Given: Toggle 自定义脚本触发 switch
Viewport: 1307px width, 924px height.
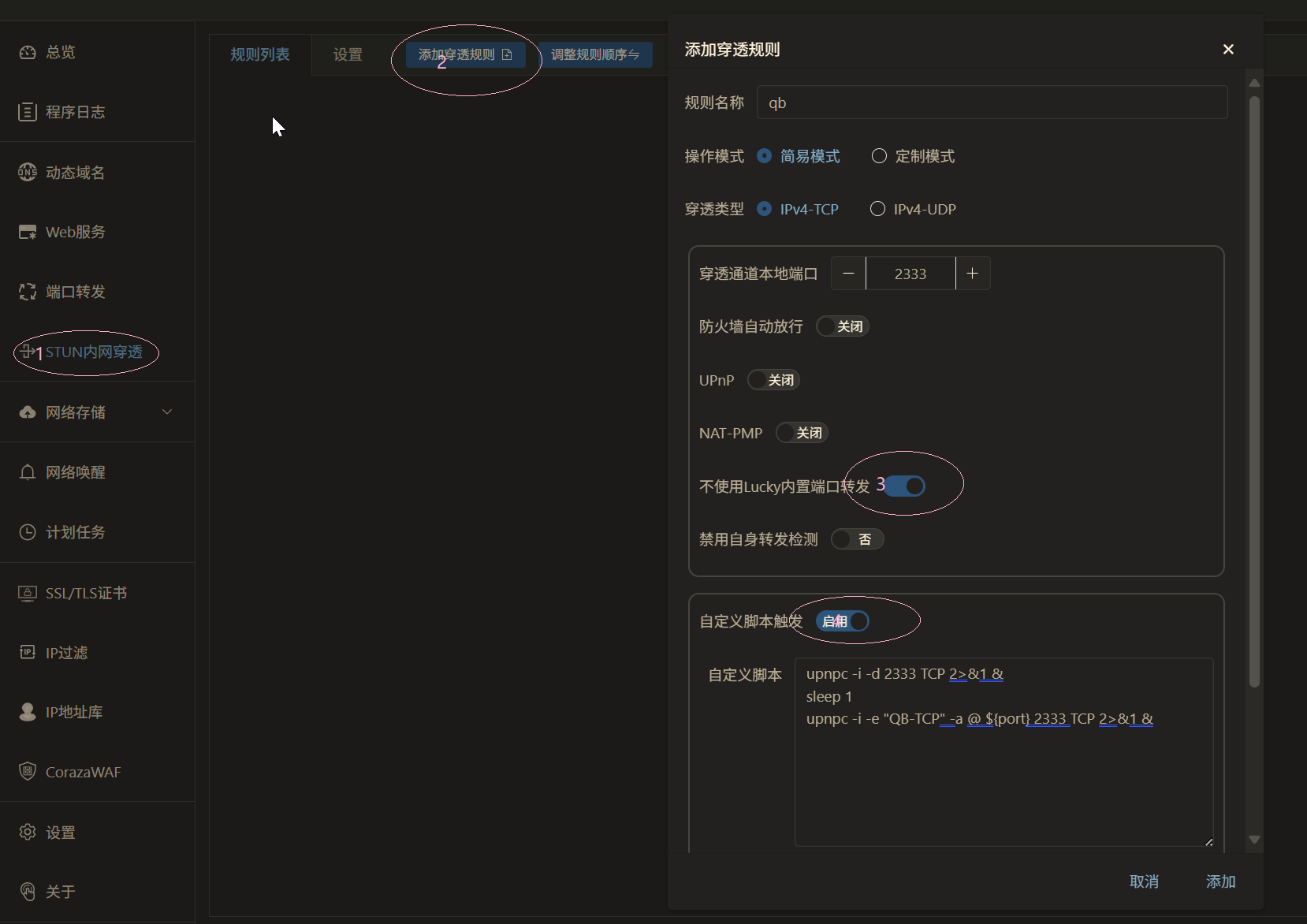Looking at the screenshot, I should 843,621.
